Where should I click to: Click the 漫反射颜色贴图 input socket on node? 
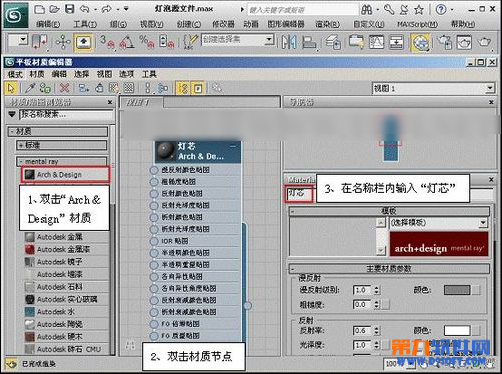point(154,170)
